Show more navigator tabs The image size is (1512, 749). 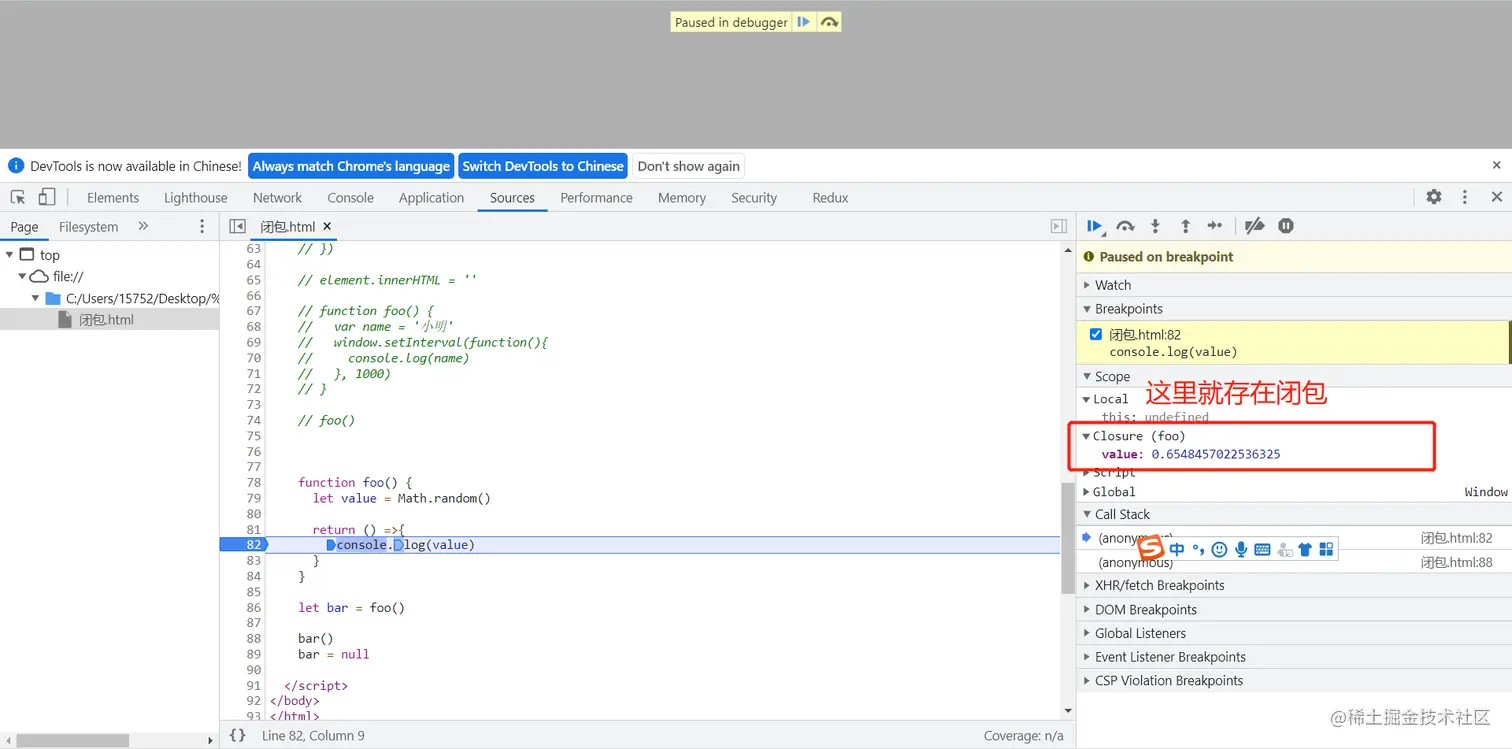pos(143,227)
